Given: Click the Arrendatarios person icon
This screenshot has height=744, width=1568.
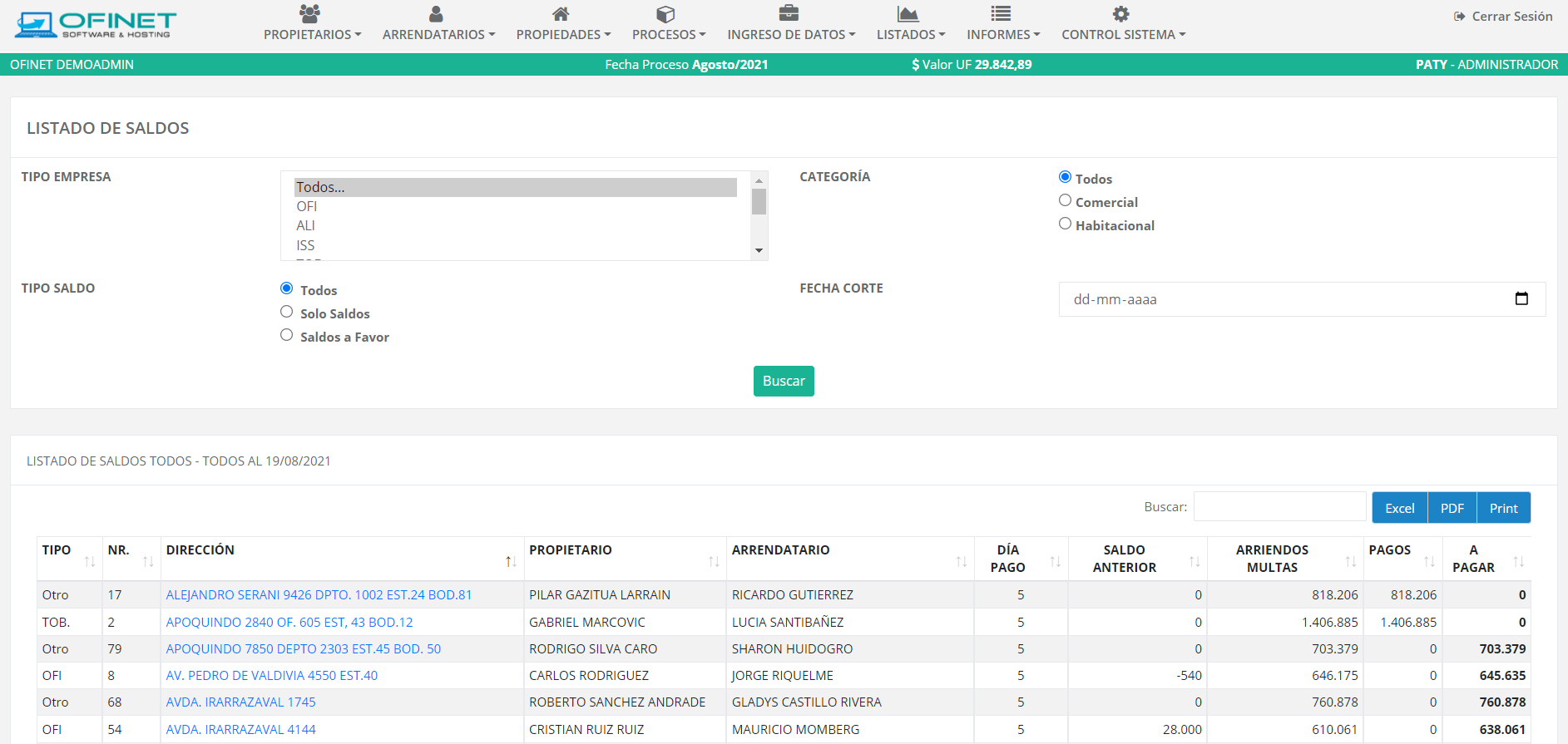Looking at the screenshot, I should [x=436, y=14].
